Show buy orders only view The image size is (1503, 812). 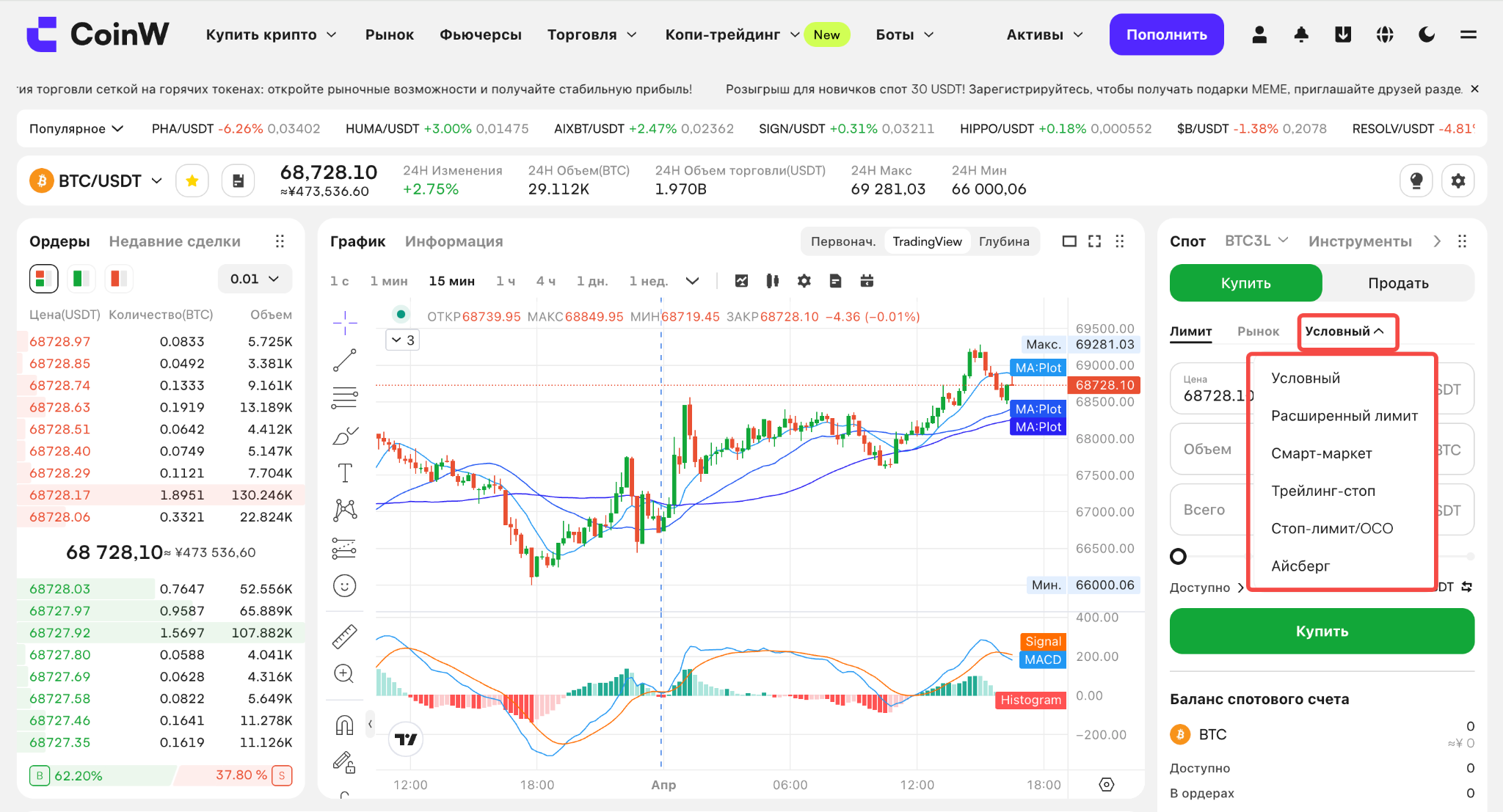(81, 279)
